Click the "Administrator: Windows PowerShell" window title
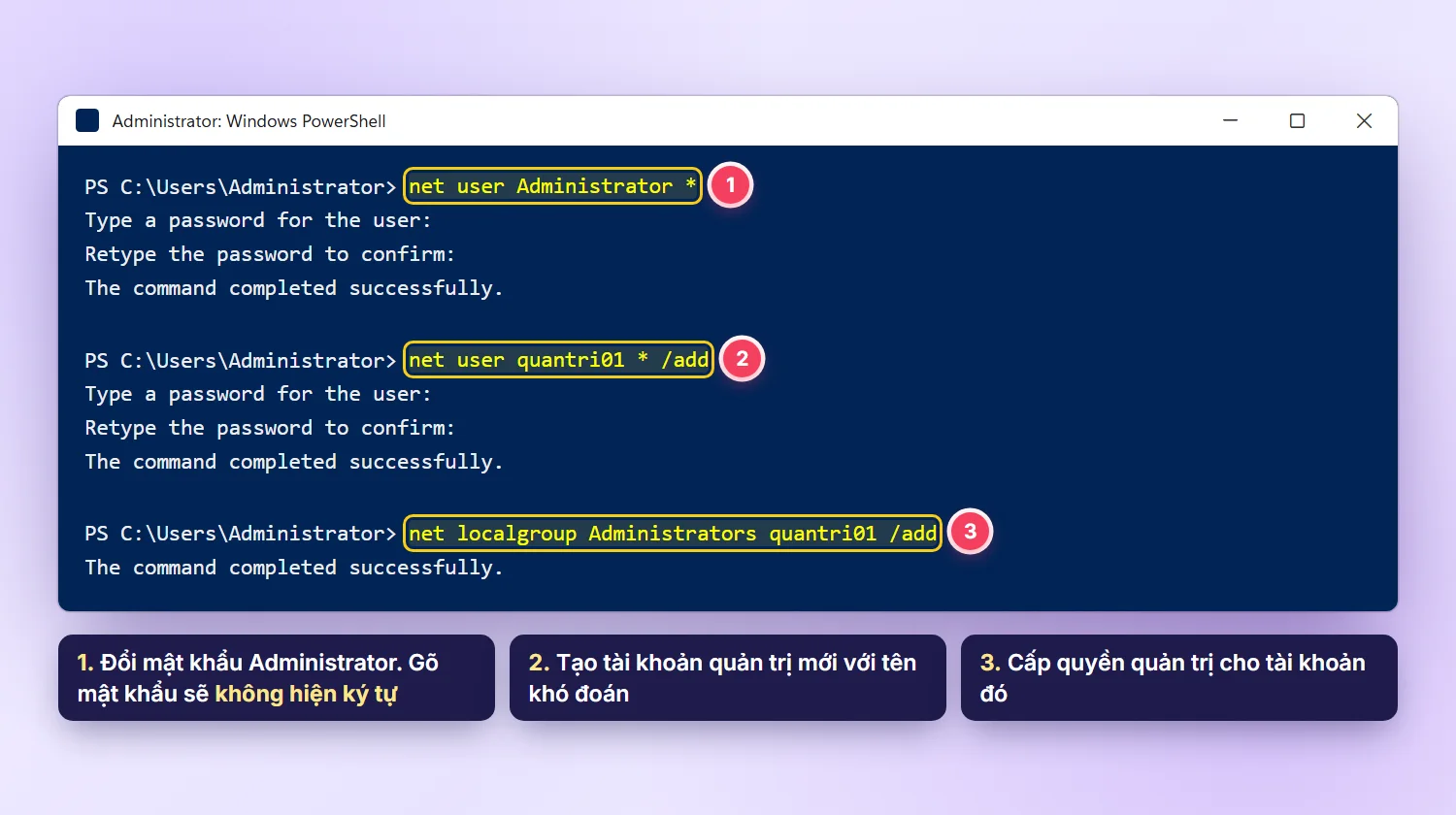Viewport: 1456px width, 815px height. tap(248, 121)
